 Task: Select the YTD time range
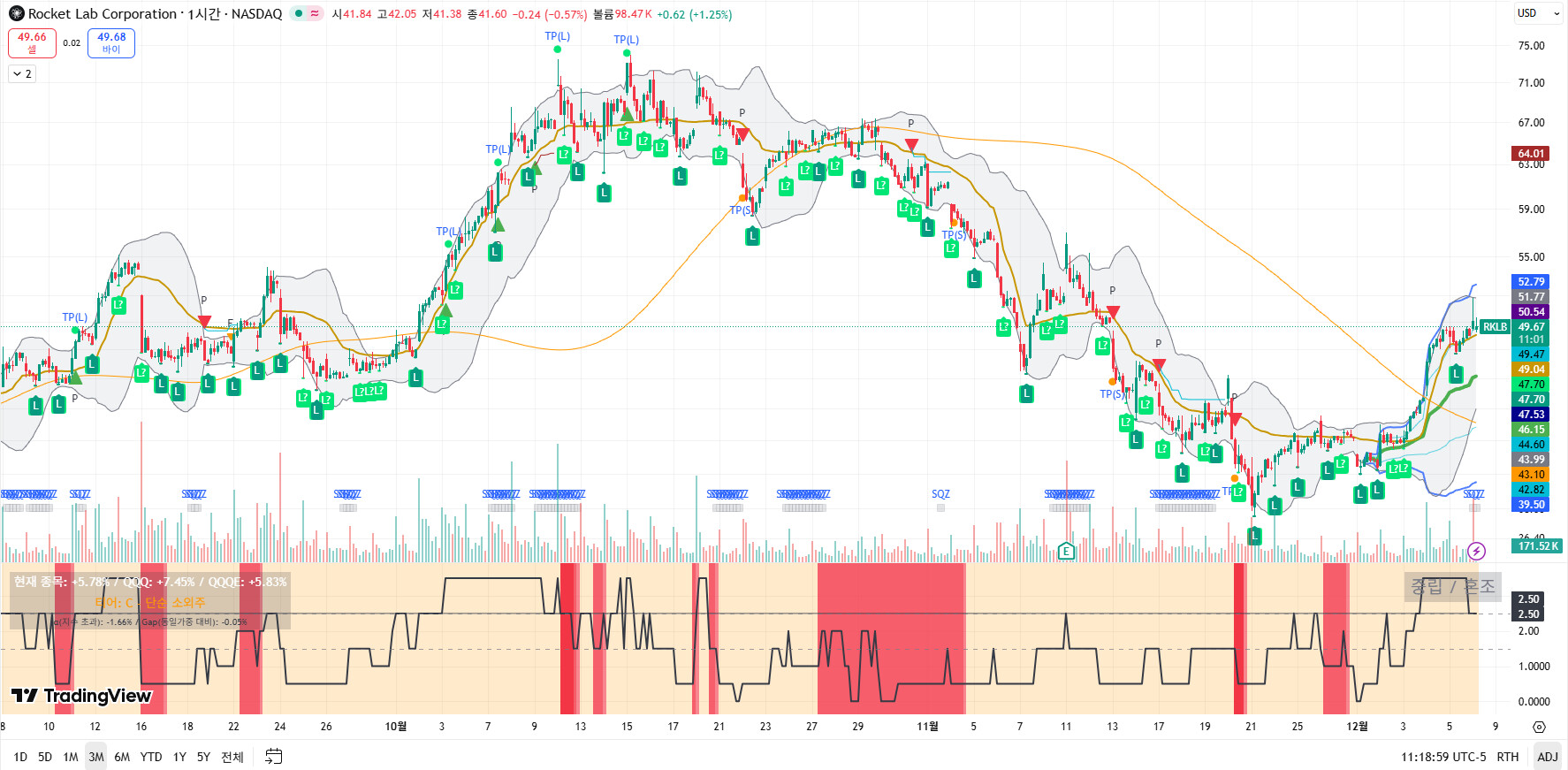click(x=151, y=757)
